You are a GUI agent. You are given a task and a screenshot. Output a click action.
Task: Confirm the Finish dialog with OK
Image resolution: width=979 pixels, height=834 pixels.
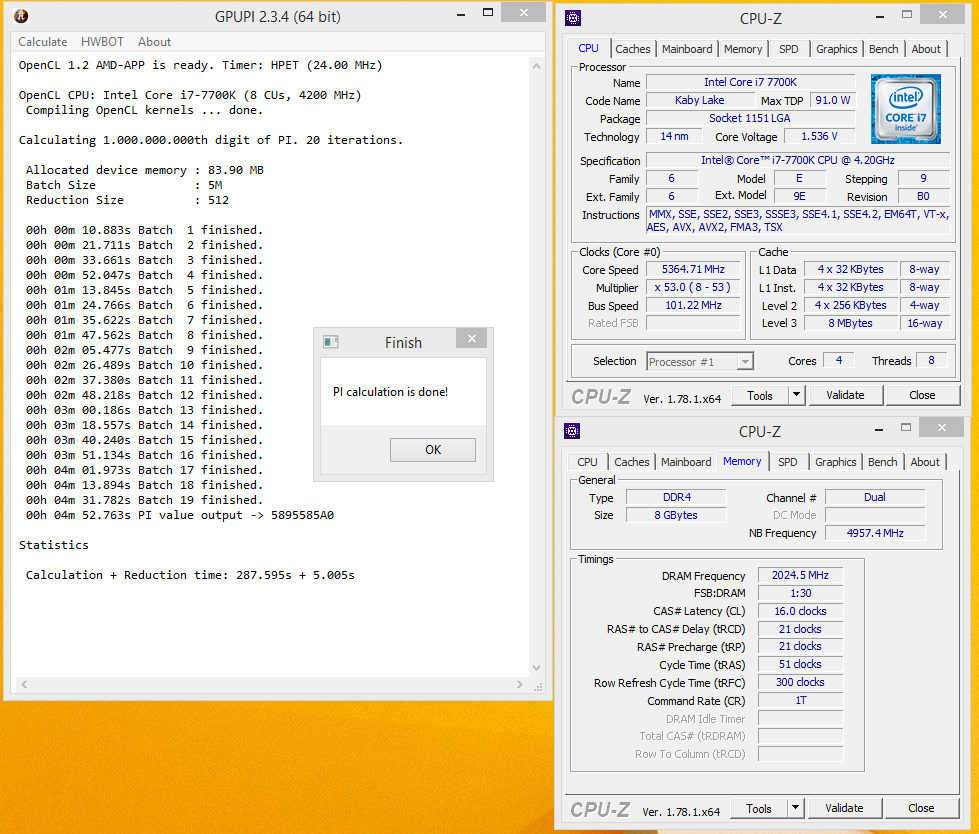[433, 449]
